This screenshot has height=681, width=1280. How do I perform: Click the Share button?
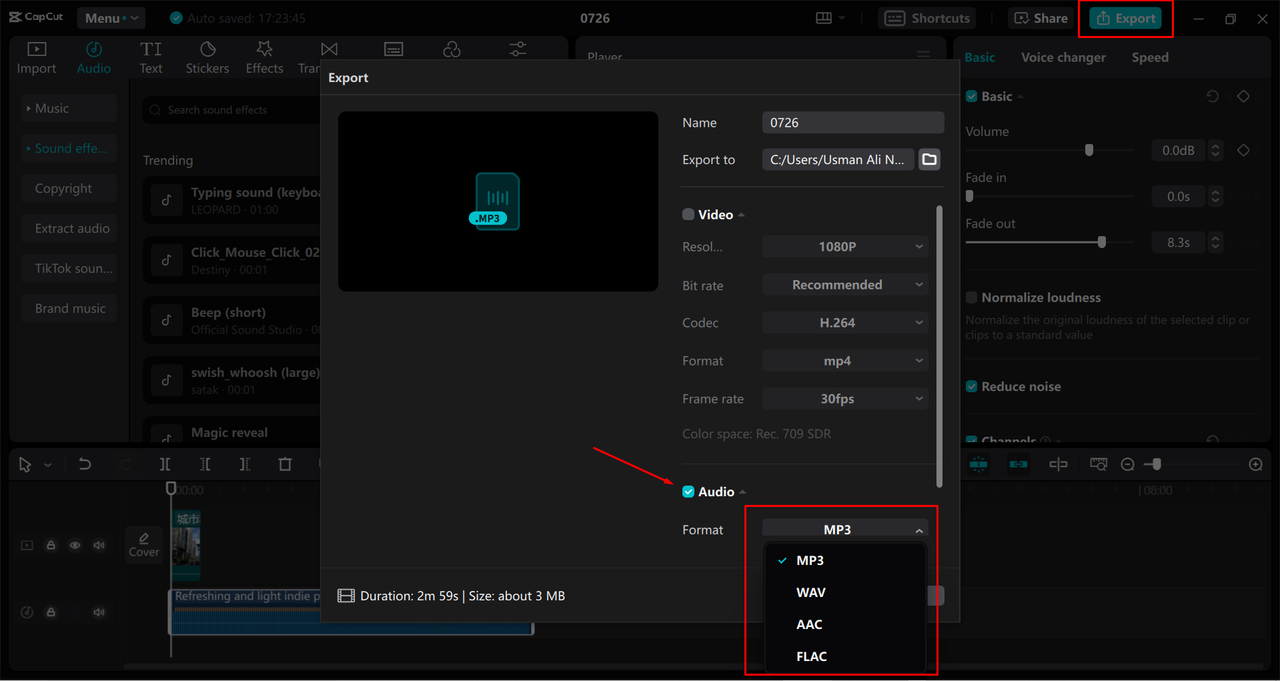1041,18
